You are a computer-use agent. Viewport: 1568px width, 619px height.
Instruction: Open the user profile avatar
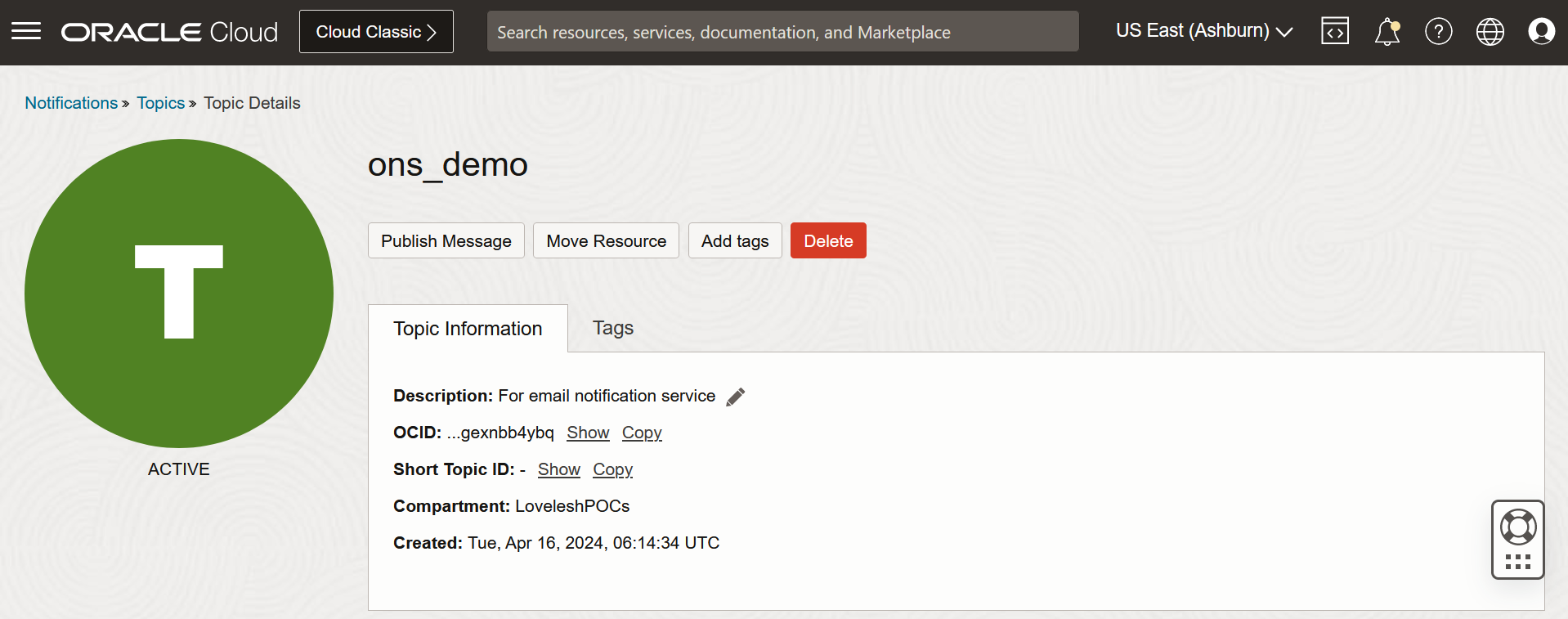coord(1542,32)
